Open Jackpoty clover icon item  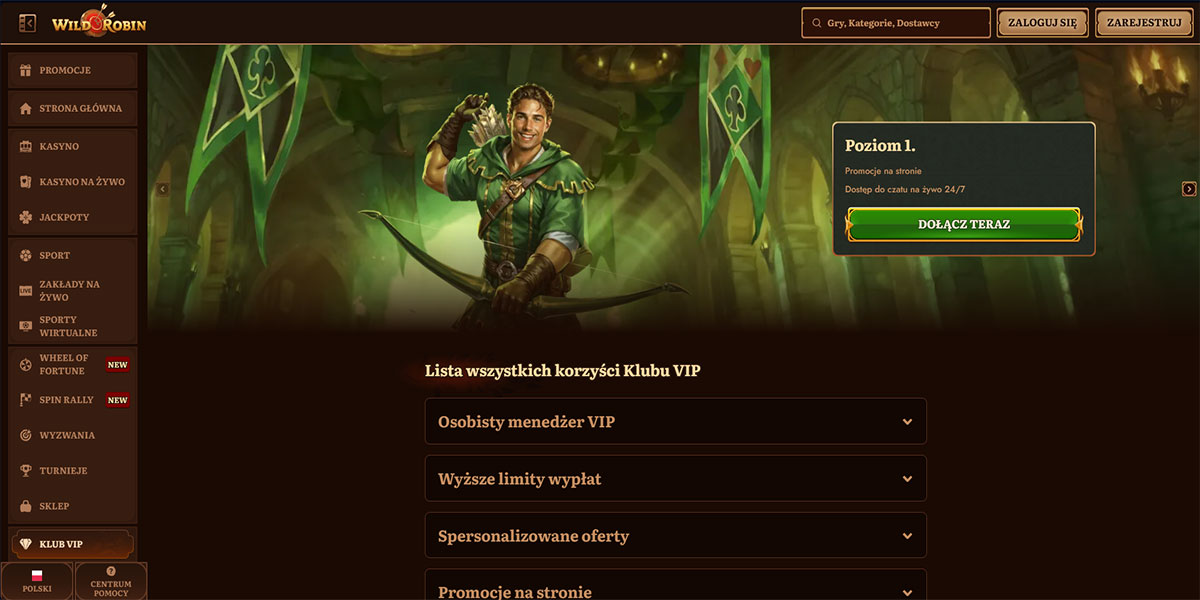coord(26,217)
